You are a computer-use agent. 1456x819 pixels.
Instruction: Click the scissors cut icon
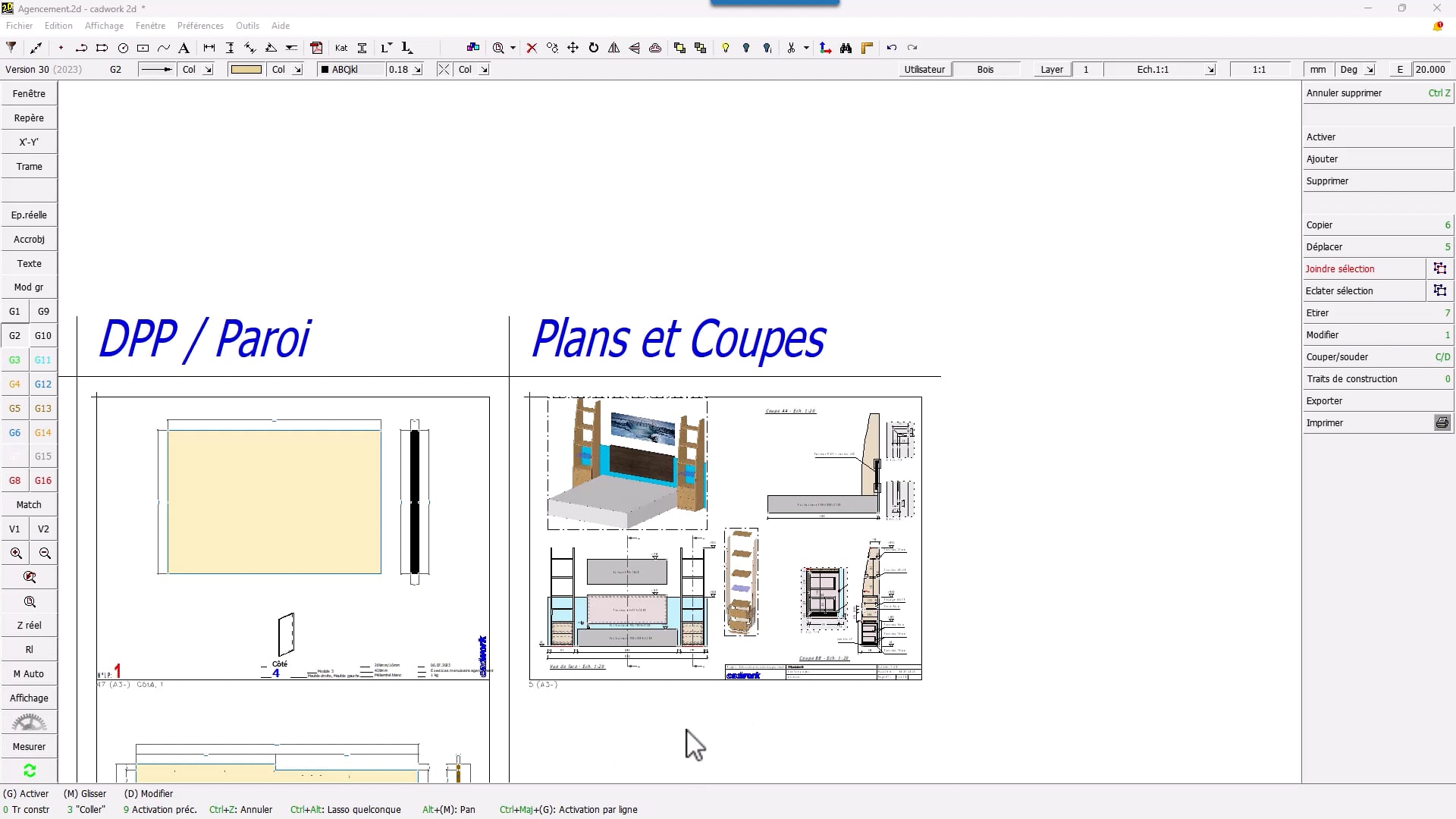click(791, 48)
